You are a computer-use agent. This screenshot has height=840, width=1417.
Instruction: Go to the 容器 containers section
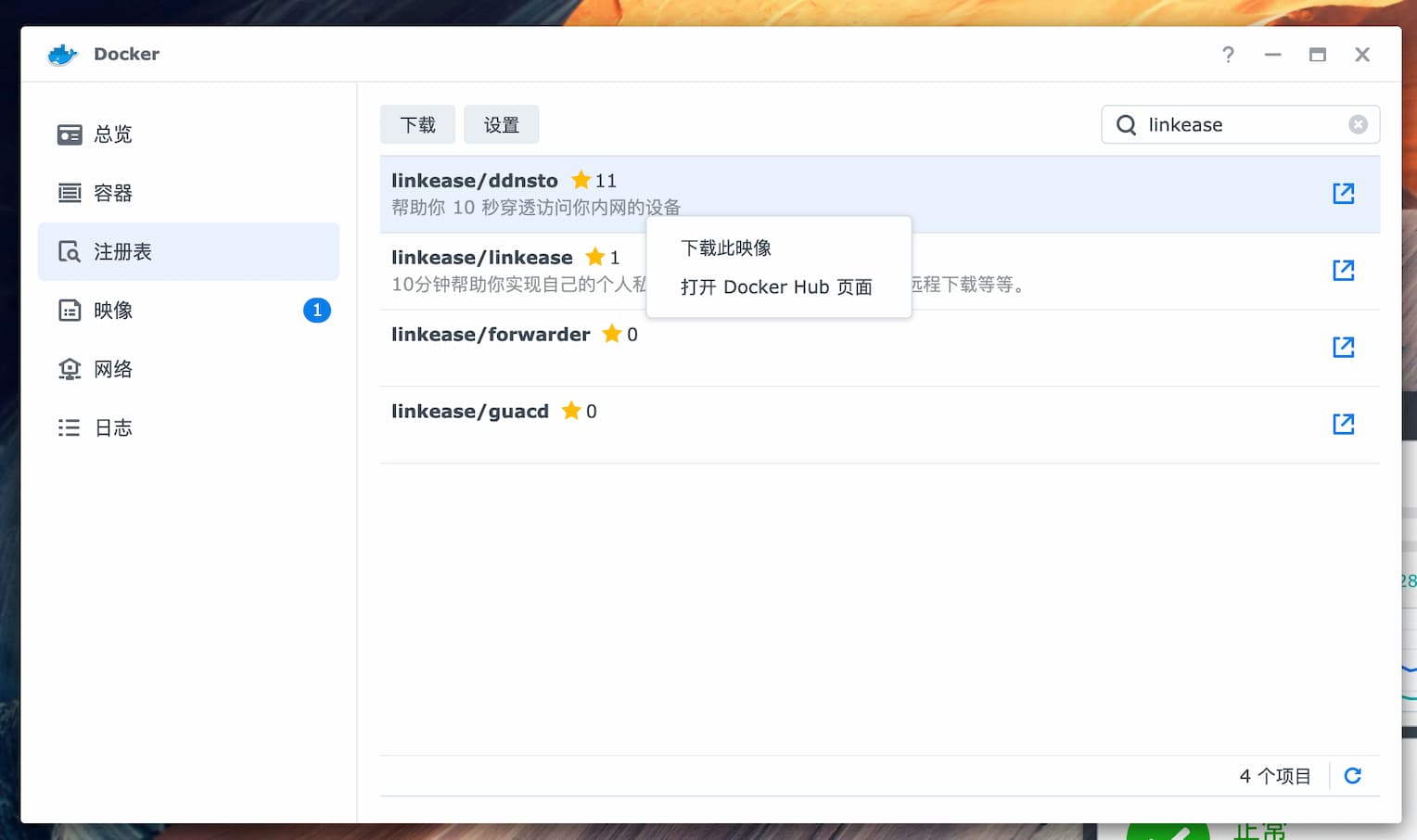point(188,193)
